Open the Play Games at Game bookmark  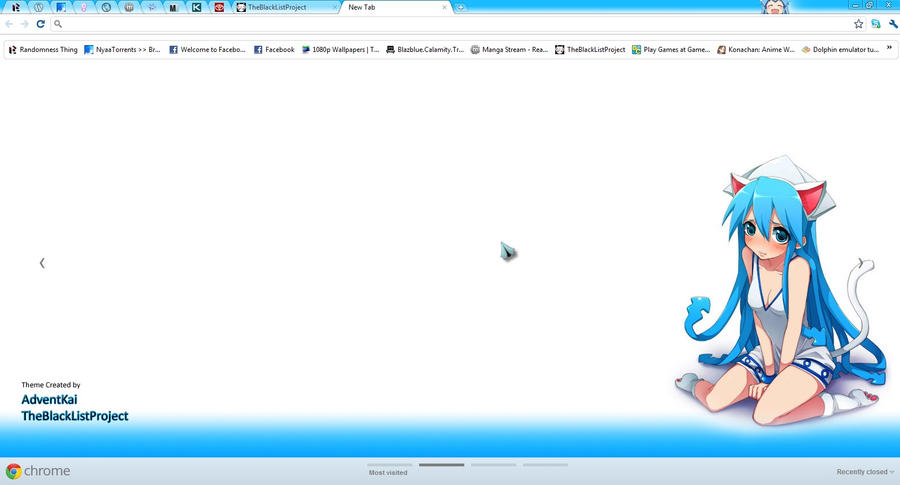click(671, 50)
